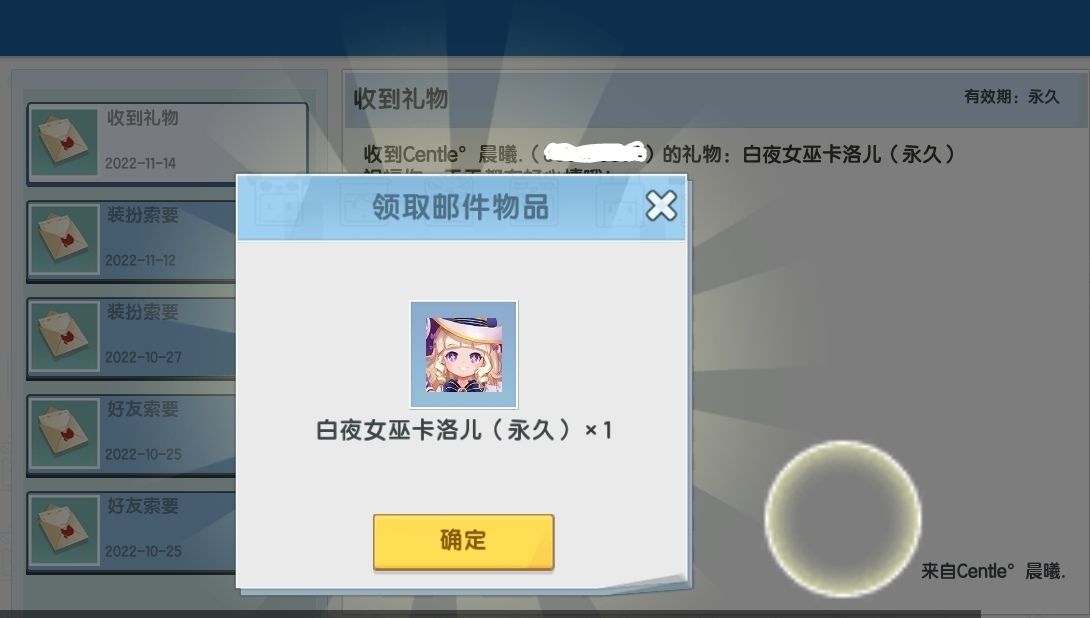Open envelope icon of 2022-10-27 装扮索要 mail
The image size is (1090, 618).
click(x=64, y=337)
